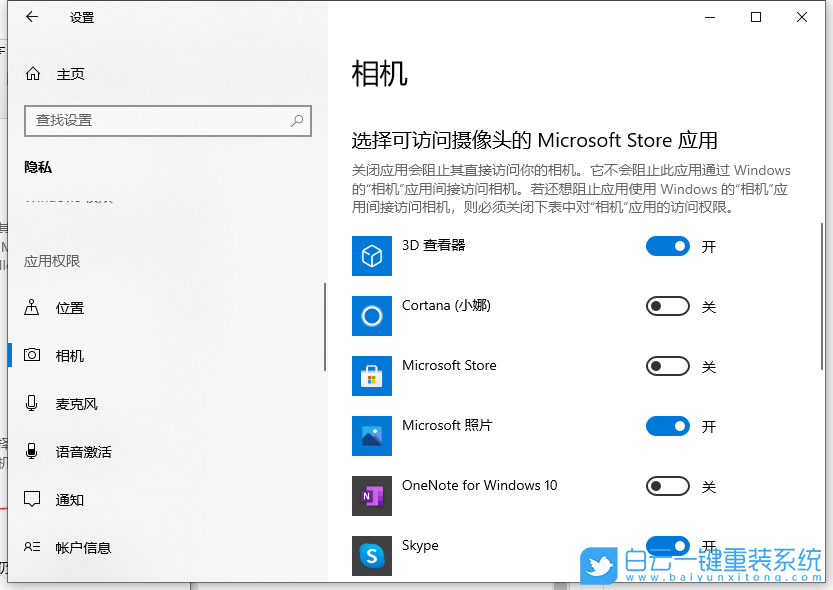Click the Skype app icon
The image size is (833, 590).
[371, 556]
